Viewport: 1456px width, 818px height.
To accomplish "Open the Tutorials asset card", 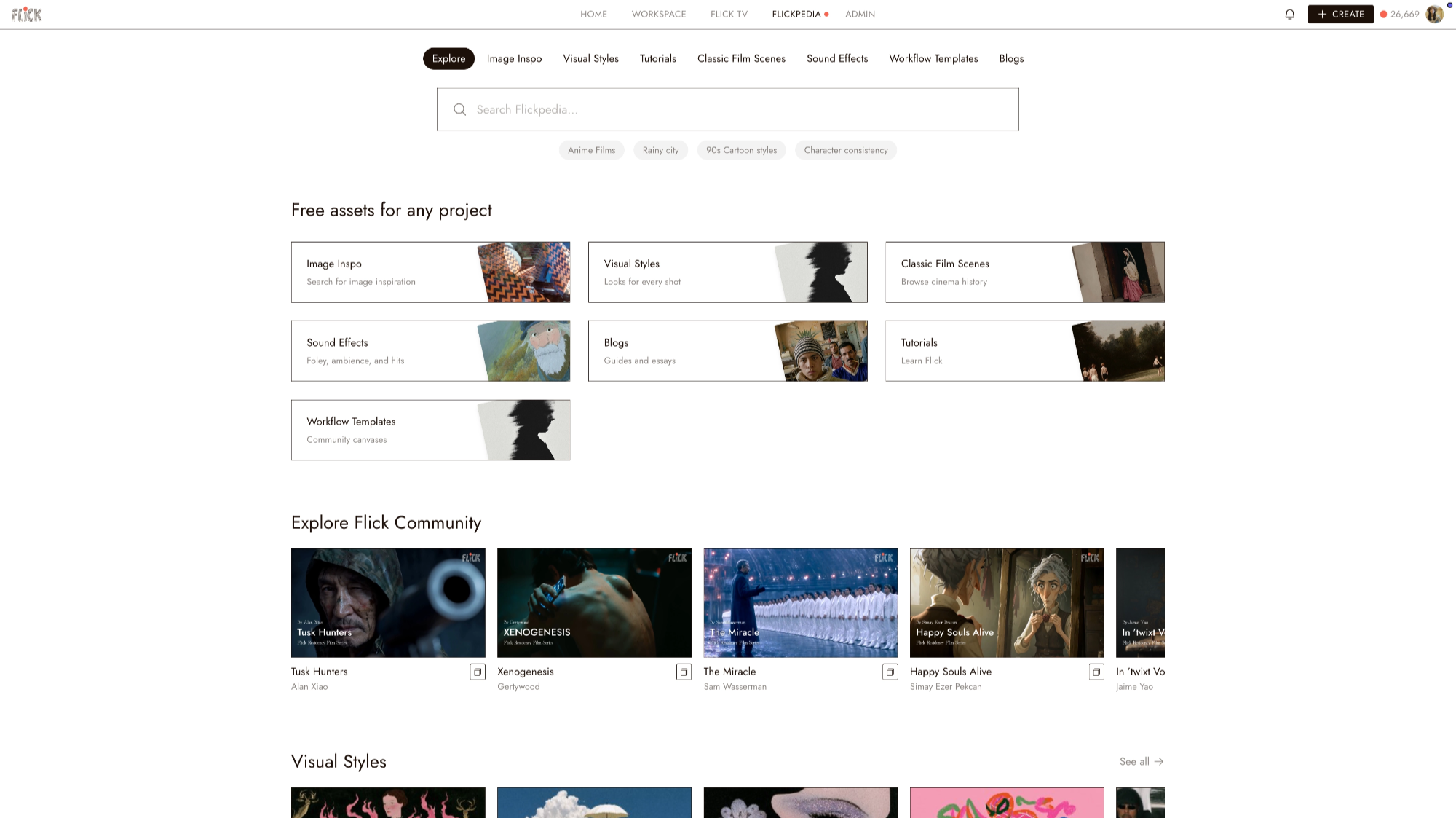I will click(1025, 351).
